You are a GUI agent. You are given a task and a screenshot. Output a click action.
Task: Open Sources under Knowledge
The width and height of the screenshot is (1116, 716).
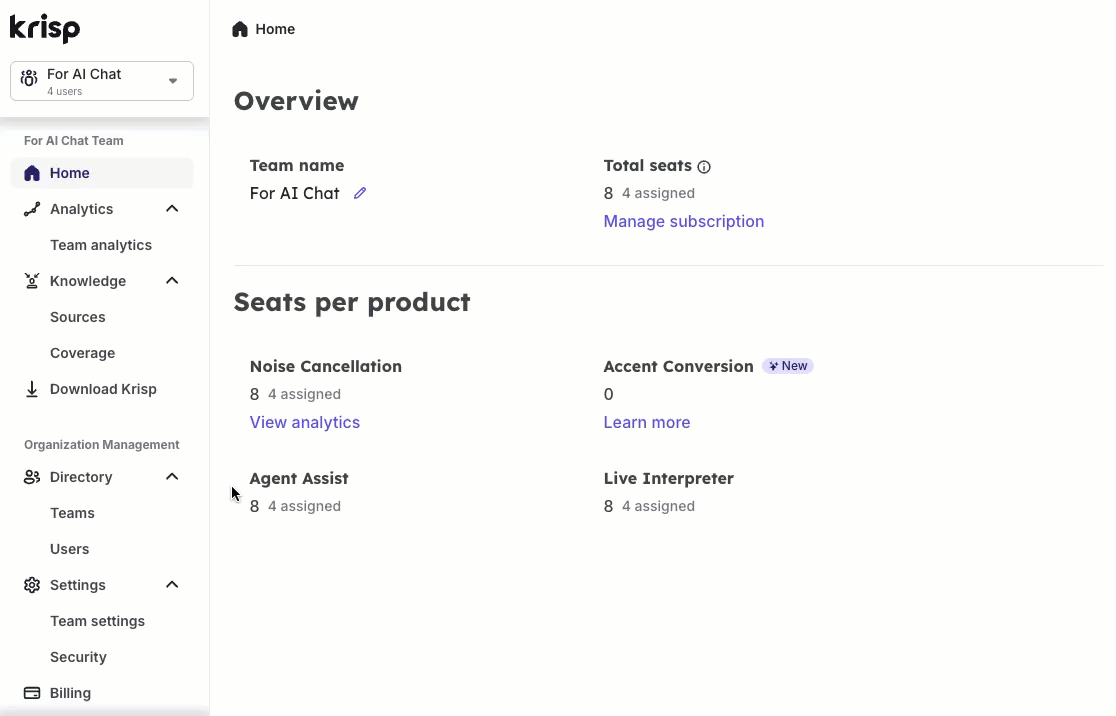78,317
